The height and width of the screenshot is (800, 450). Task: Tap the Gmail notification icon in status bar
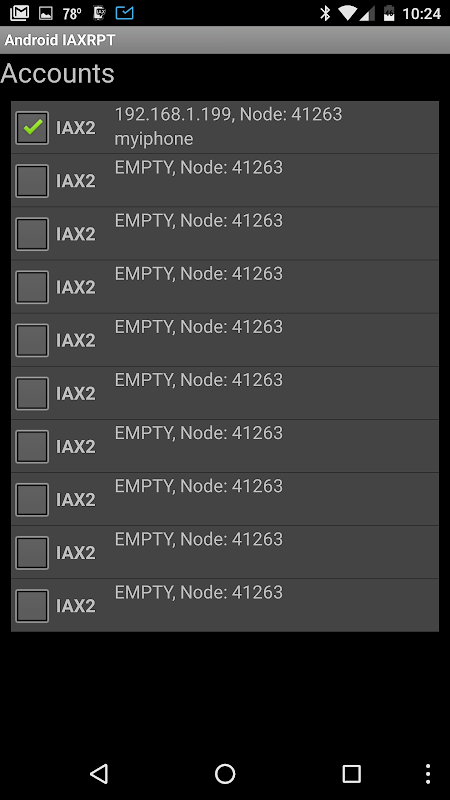click(x=19, y=13)
